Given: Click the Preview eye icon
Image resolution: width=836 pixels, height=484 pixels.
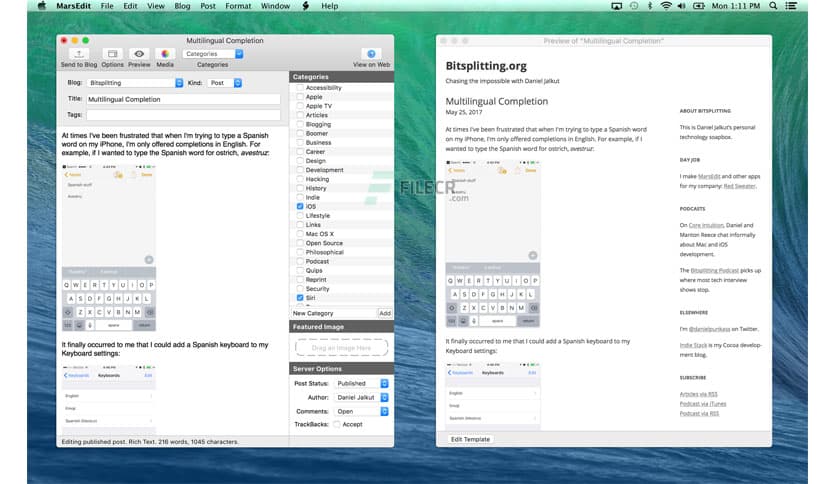Looking at the screenshot, I should (x=139, y=54).
